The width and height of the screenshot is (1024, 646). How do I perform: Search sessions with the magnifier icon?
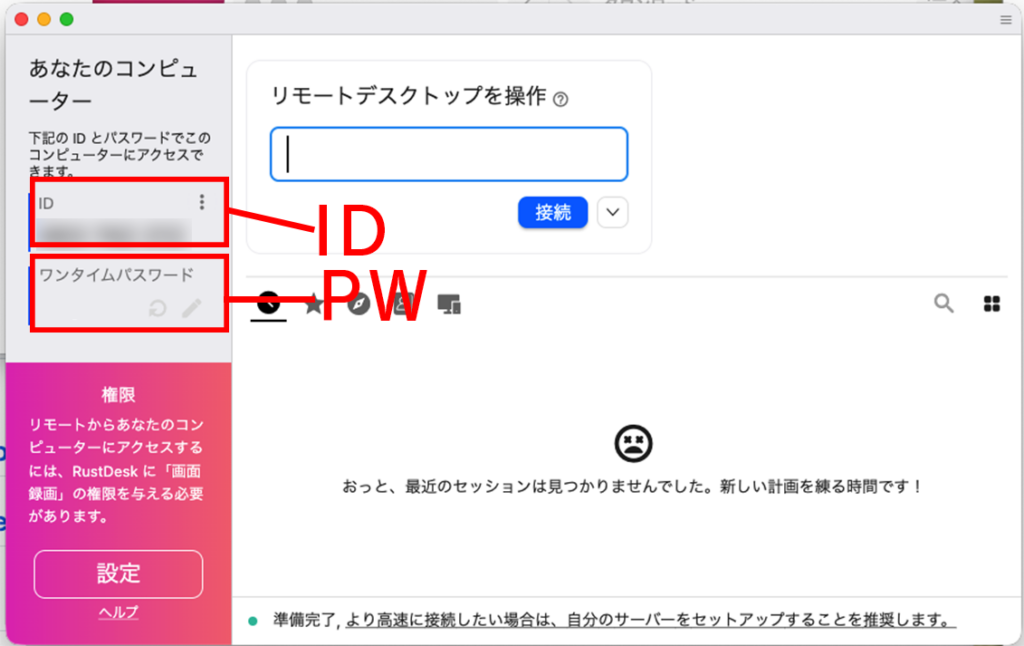tap(943, 303)
